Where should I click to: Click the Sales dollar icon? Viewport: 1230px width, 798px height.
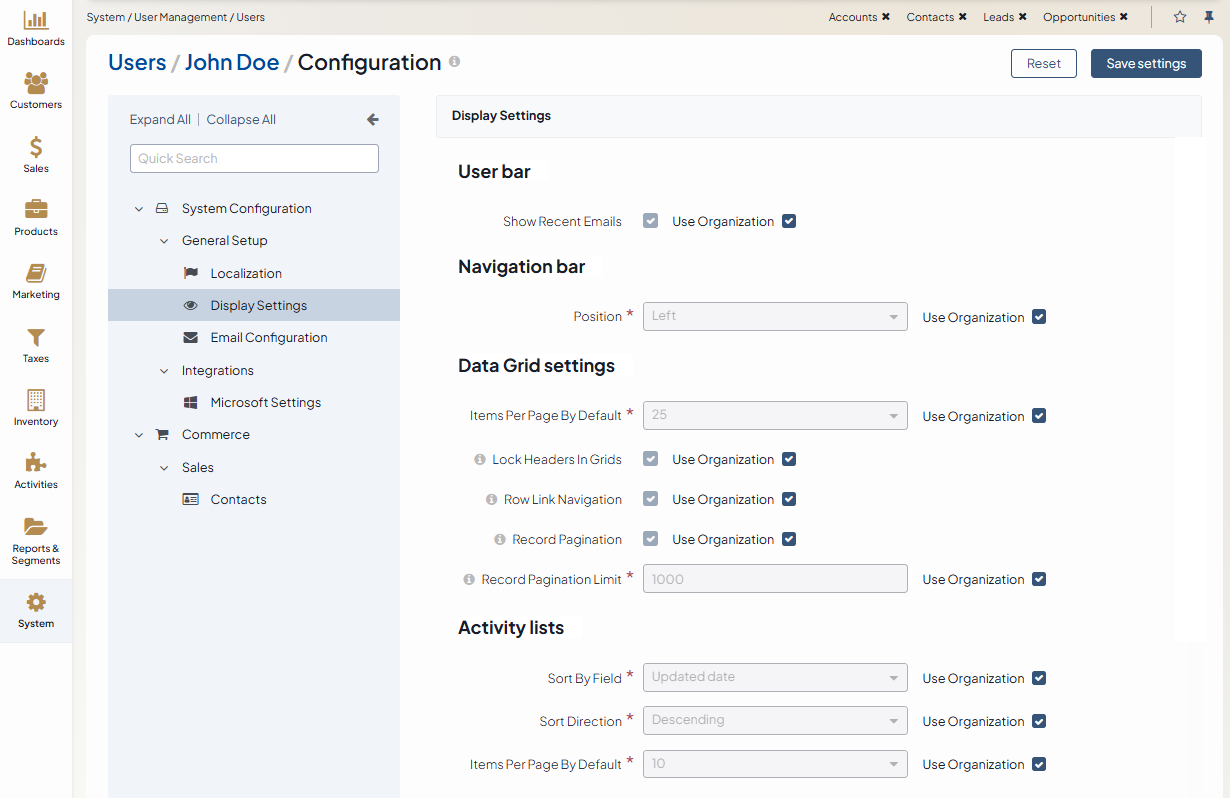point(36,148)
